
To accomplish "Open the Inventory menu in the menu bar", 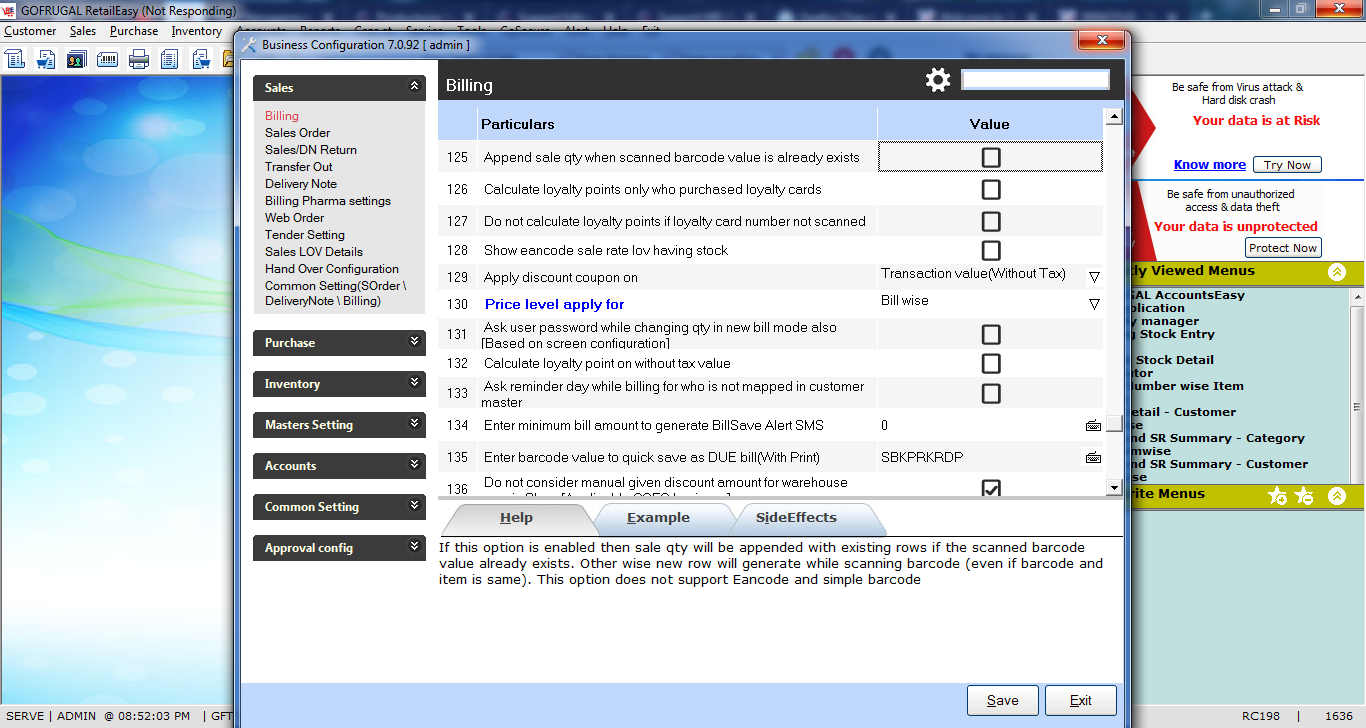I will point(196,31).
